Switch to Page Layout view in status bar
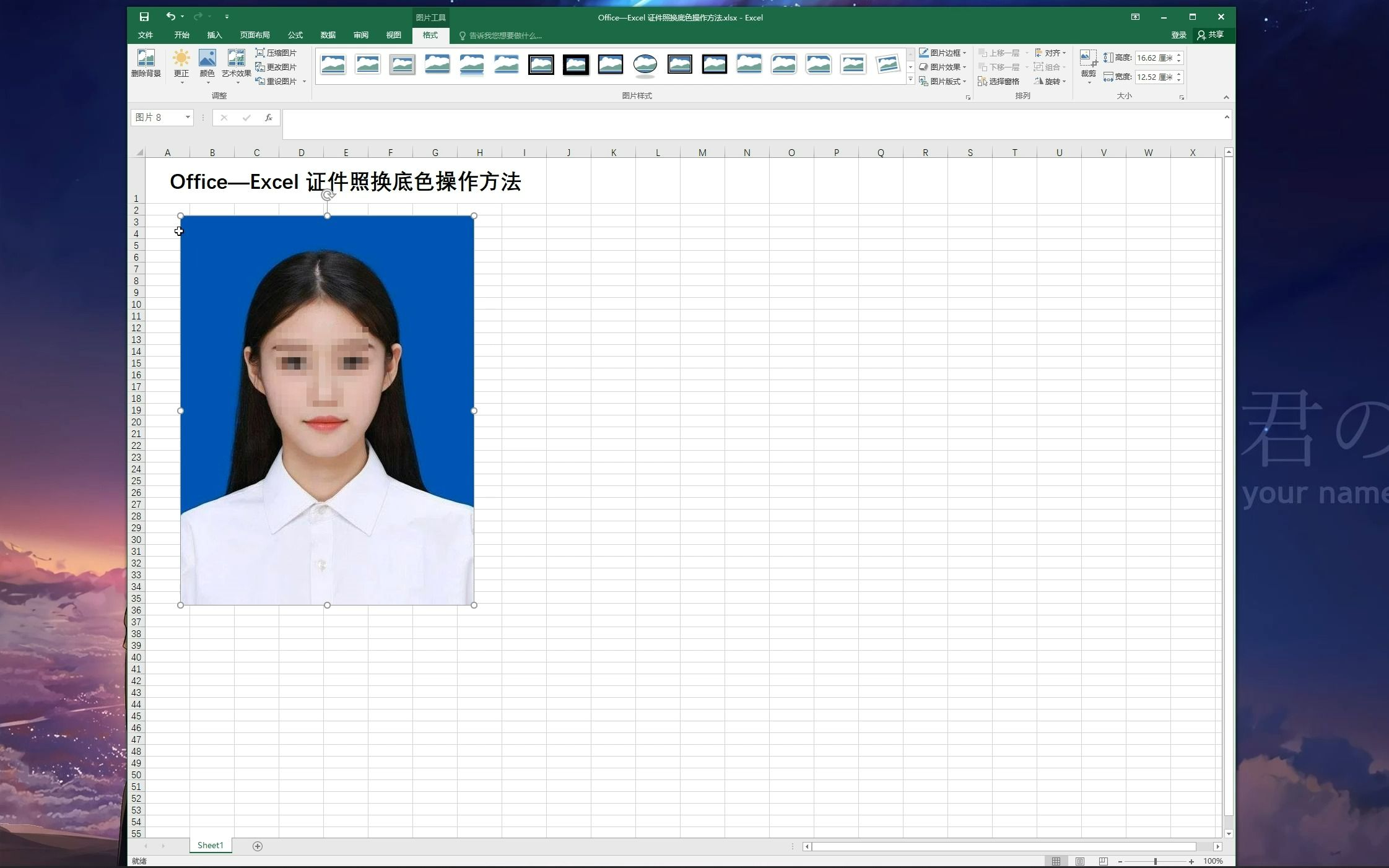Image resolution: width=1389 pixels, height=868 pixels. point(1080,861)
